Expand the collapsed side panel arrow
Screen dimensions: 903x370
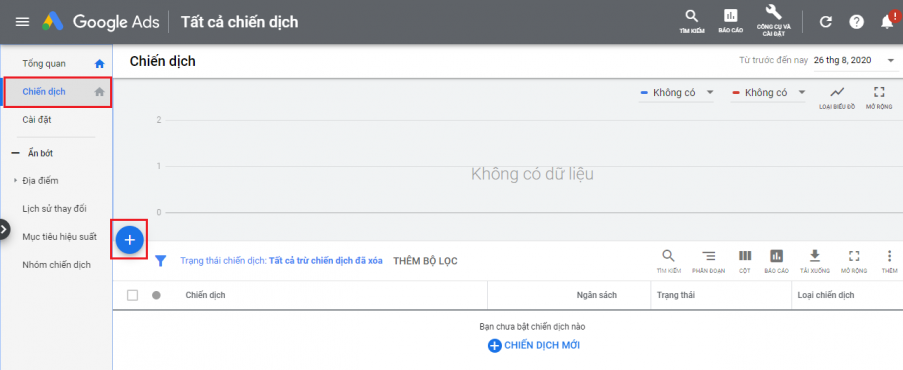4,229
